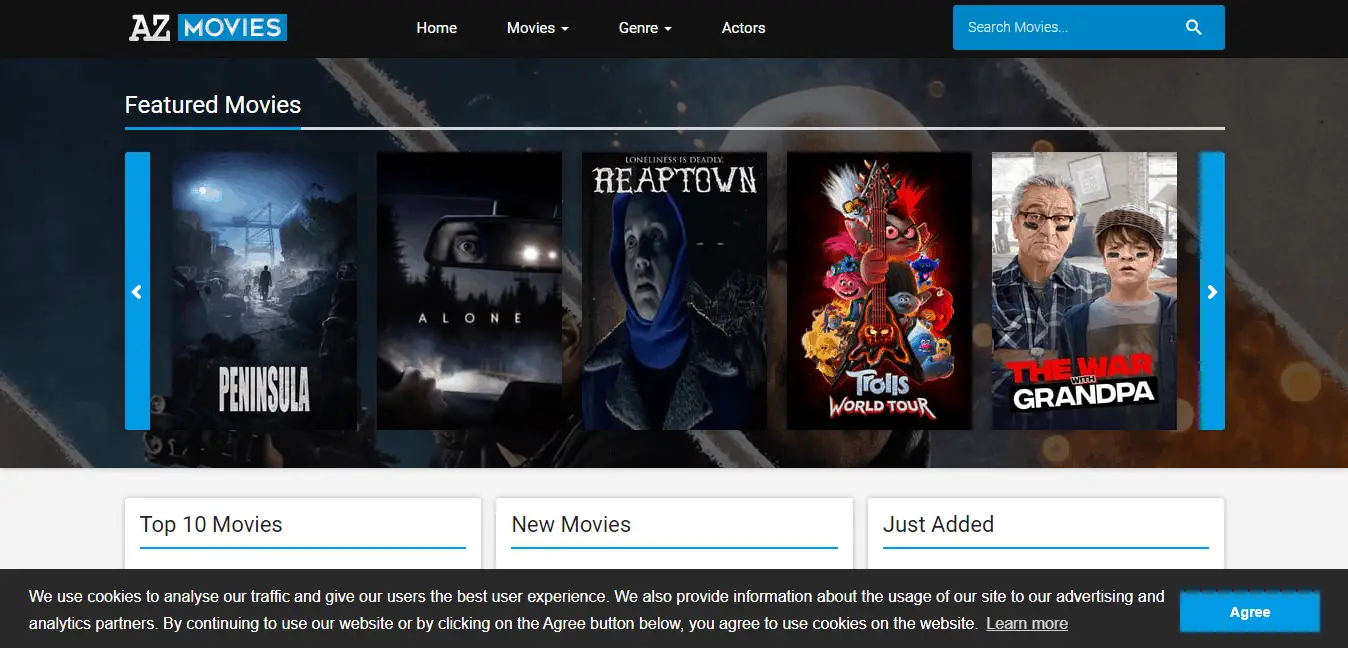Click the Agree cookie button
The width and height of the screenshot is (1348, 648).
tap(1250, 612)
